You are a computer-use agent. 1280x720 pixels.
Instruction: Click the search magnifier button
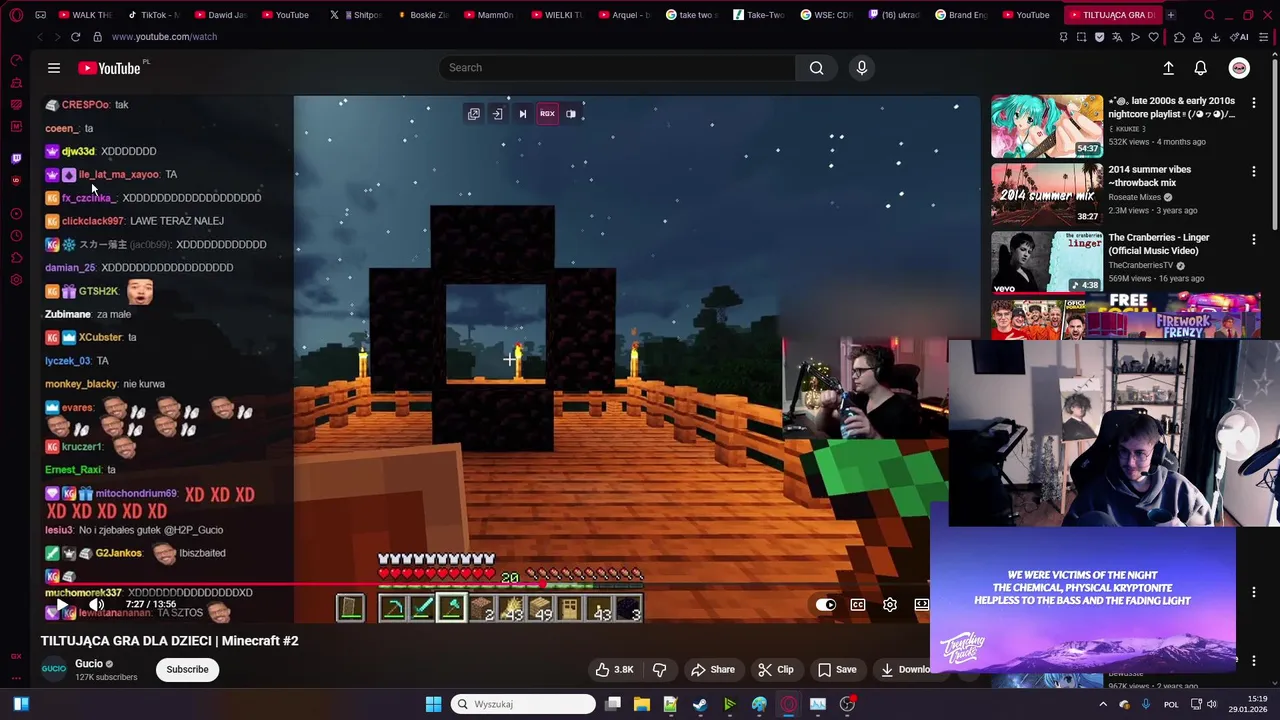(817, 68)
